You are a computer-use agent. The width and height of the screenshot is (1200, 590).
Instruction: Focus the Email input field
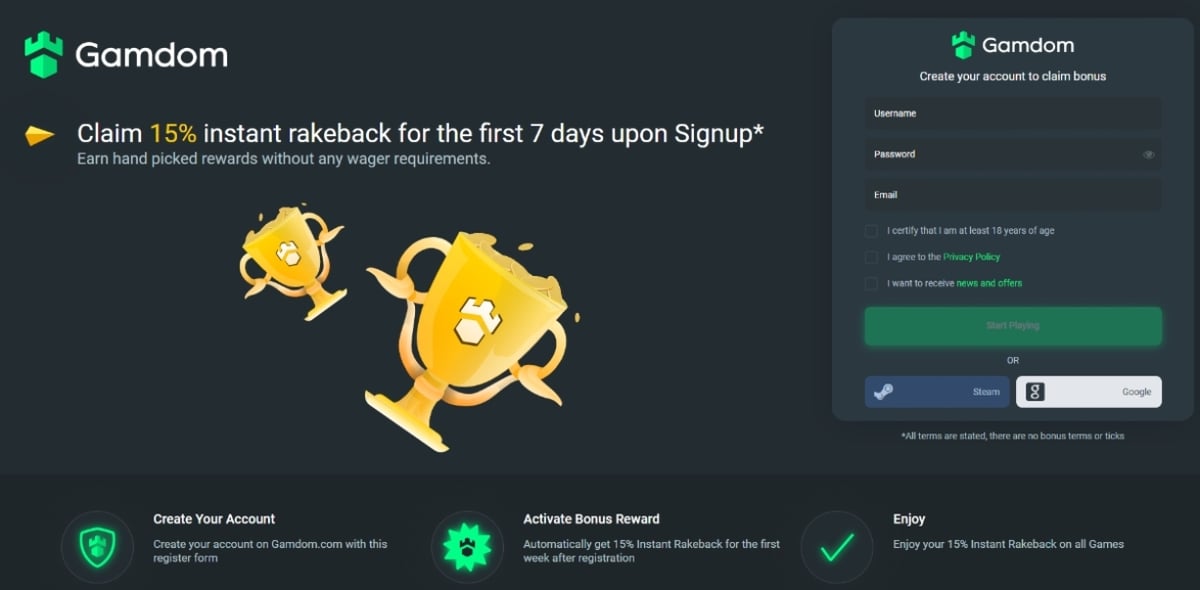1013,195
